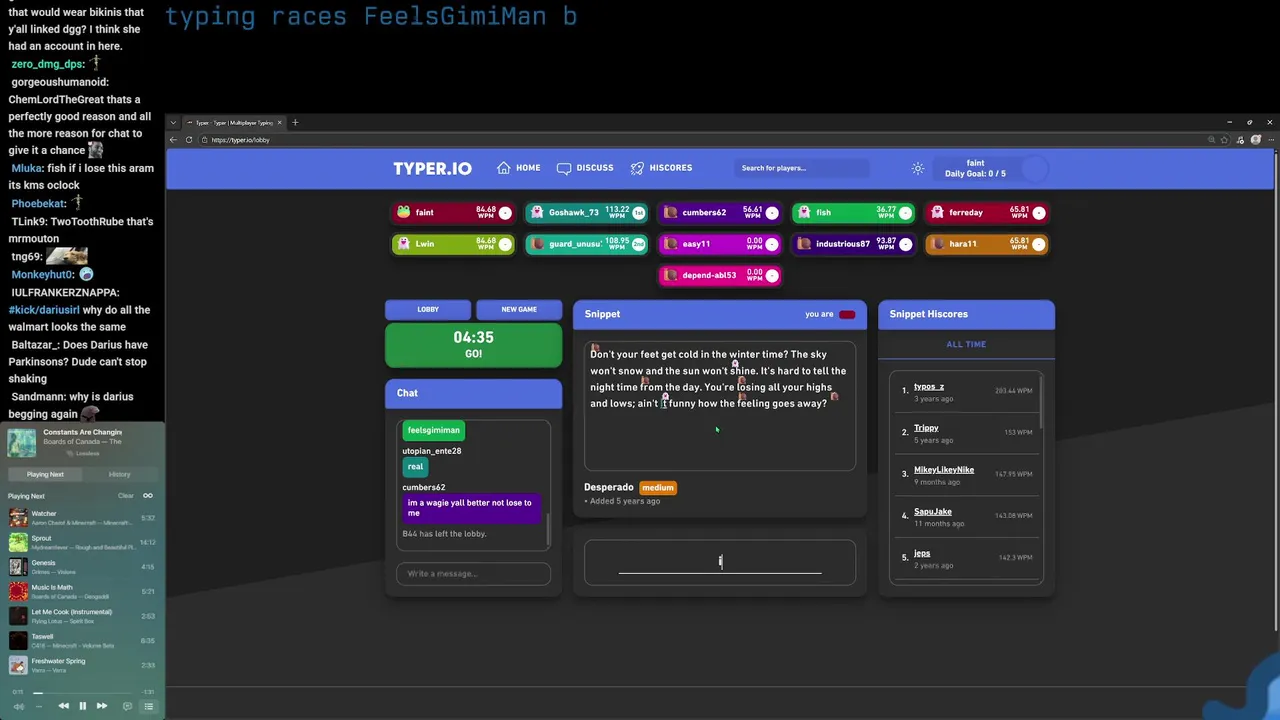Open the browser tab list dropdown
This screenshot has height=720, width=1280.
point(173,123)
